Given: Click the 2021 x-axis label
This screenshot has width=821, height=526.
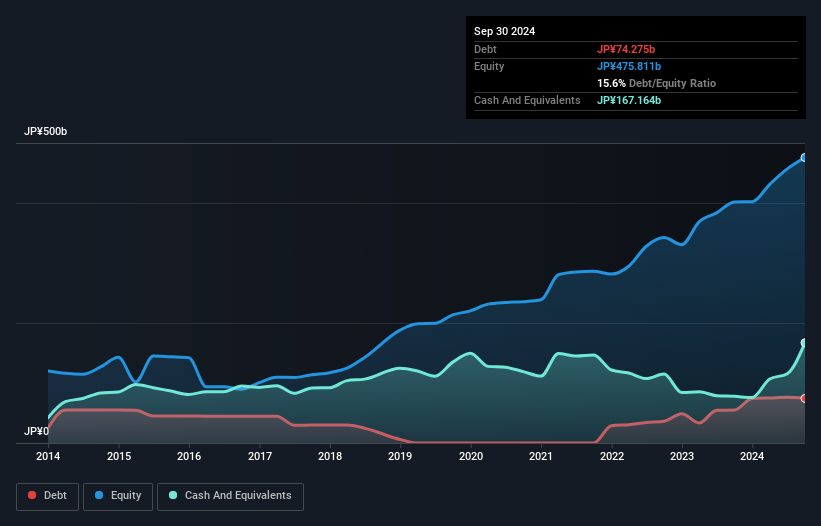Looking at the screenshot, I should click(x=541, y=457).
